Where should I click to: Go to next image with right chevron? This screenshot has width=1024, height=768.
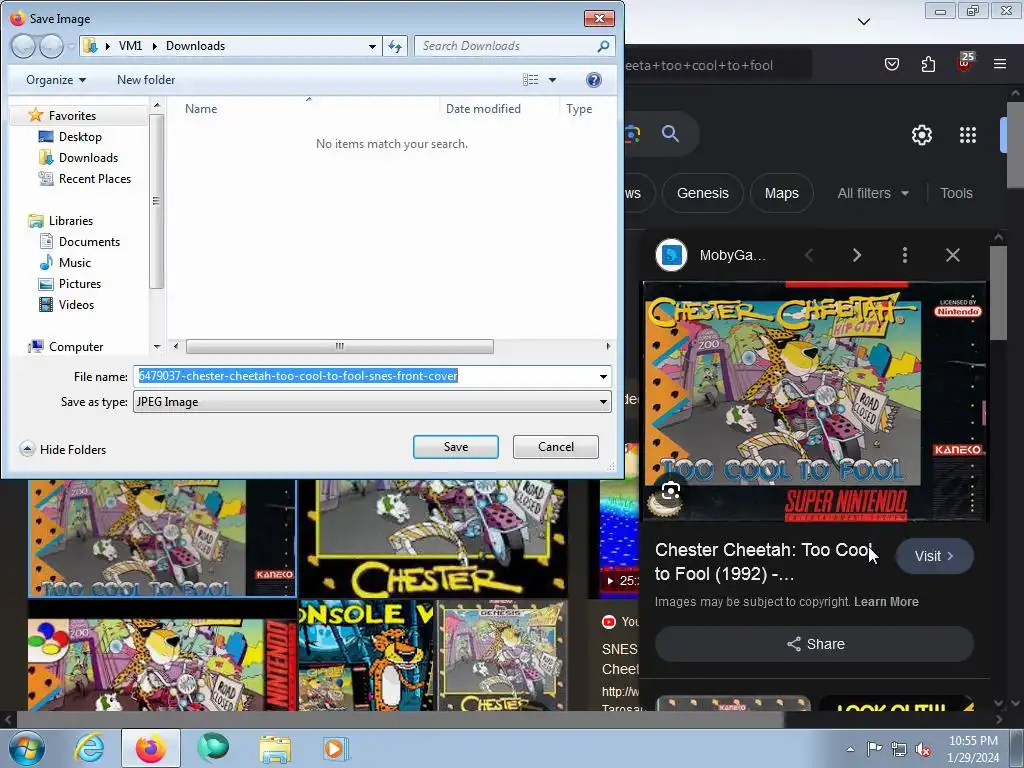[x=857, y=255]
